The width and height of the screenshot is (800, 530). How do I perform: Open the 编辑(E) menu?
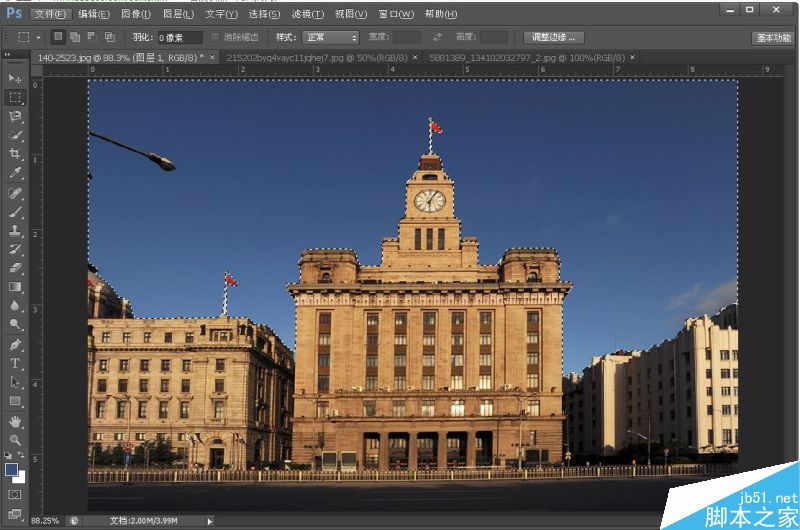coord(94,14)
